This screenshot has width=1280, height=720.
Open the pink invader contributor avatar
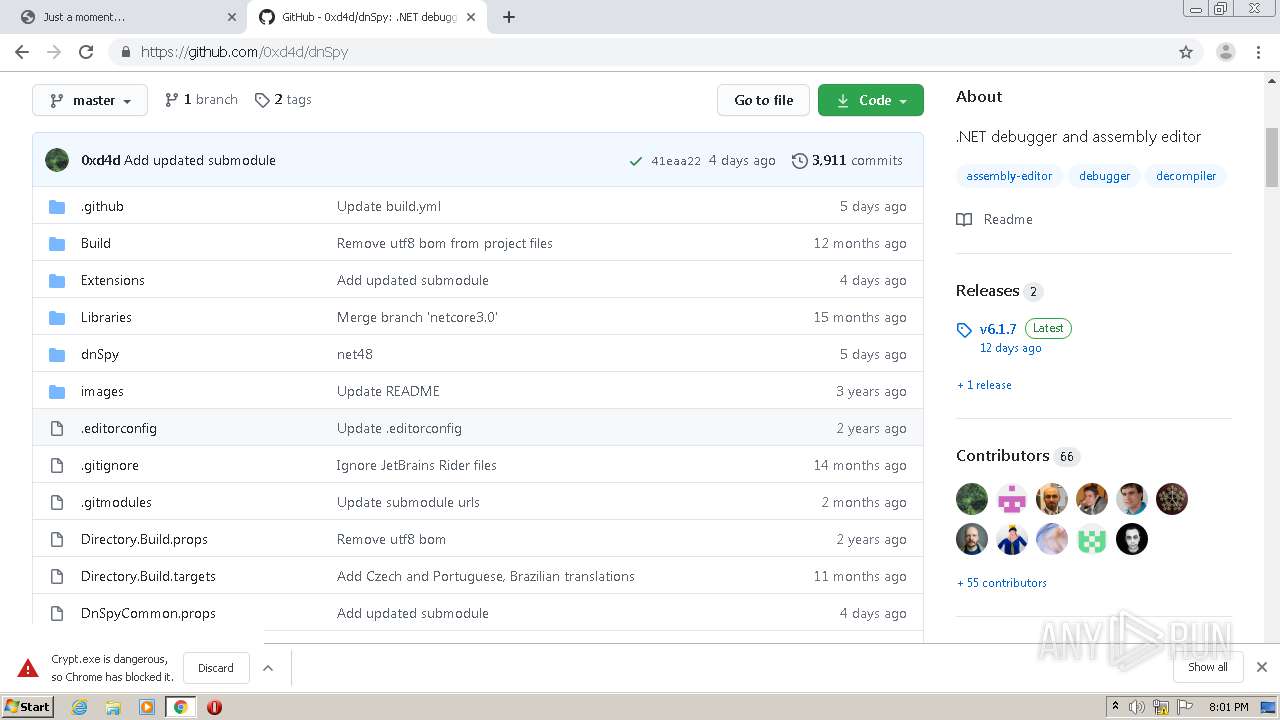tap(1012, 499)
